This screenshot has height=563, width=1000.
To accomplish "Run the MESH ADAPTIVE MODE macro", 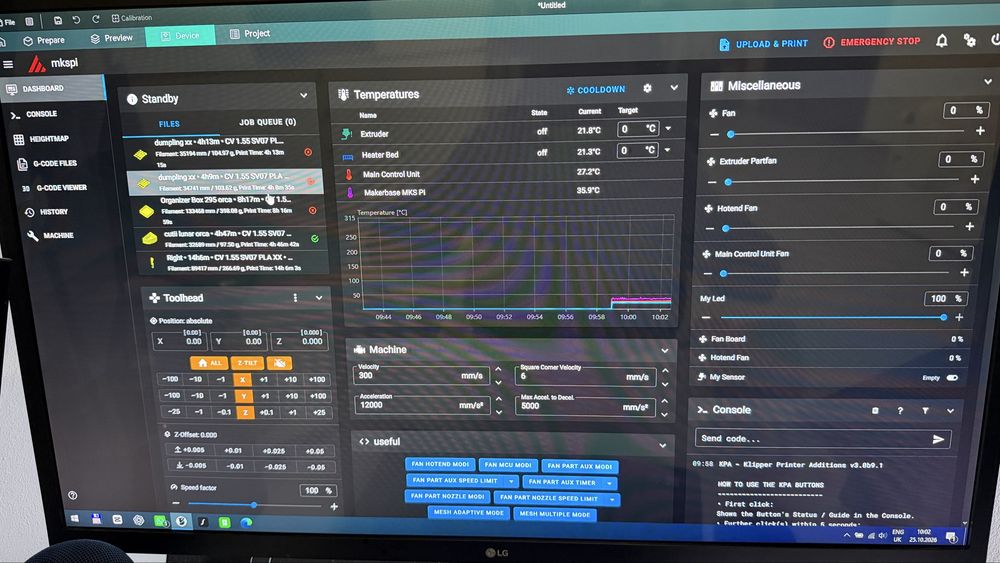I will click(469, 513).
